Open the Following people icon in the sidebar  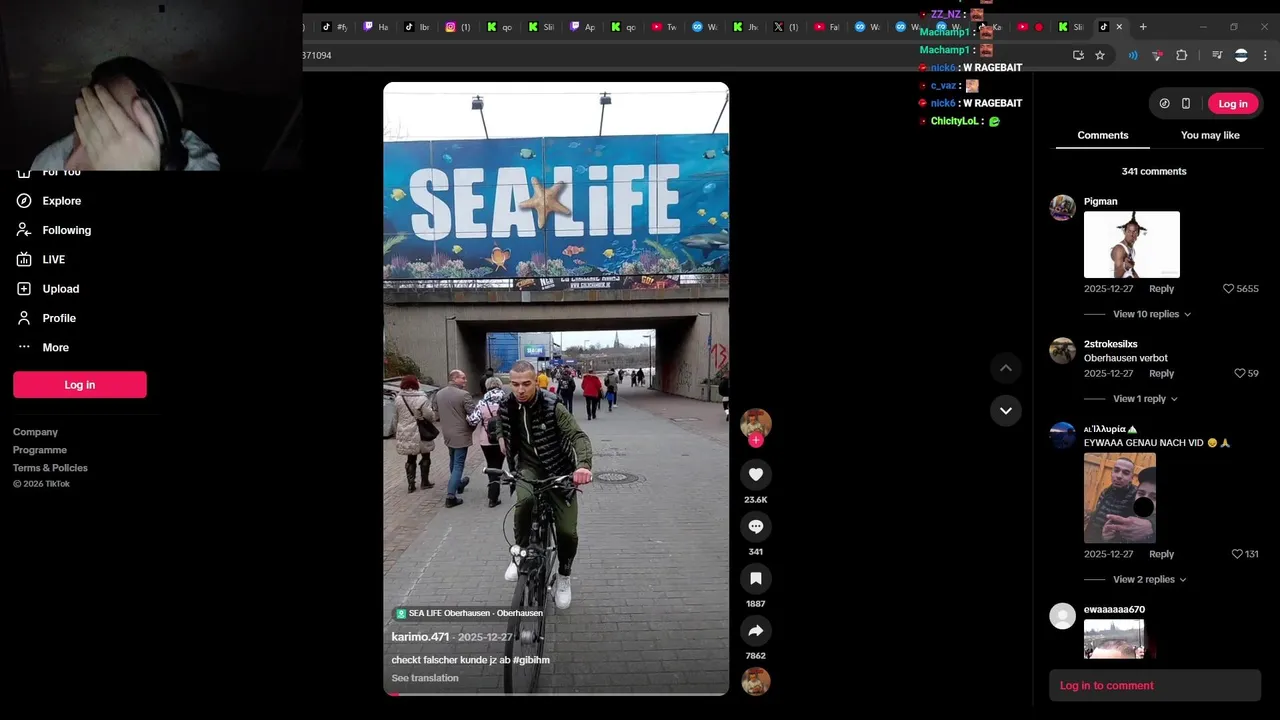24,230
